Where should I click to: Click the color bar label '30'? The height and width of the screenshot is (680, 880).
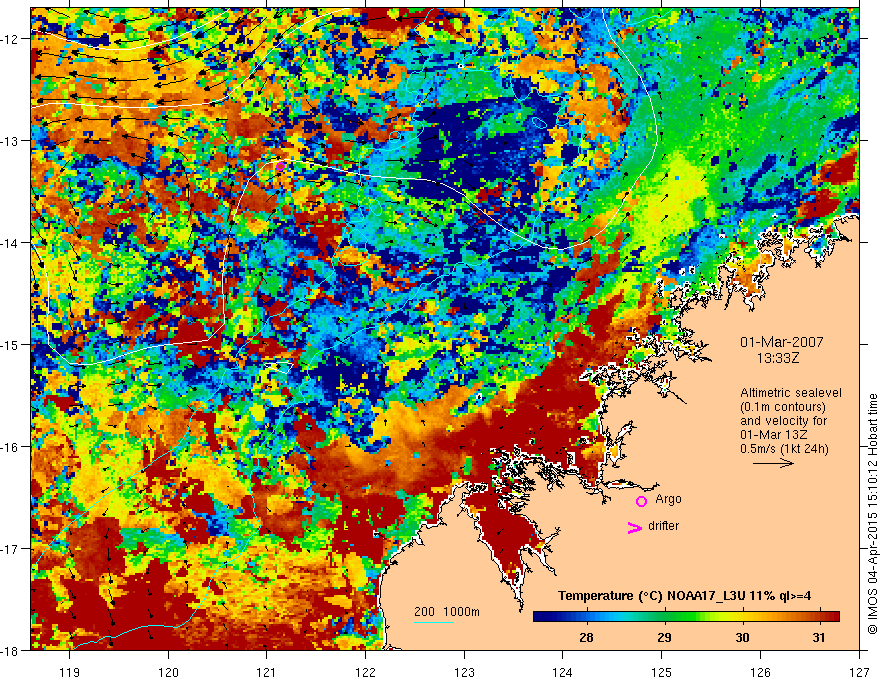[742, 637]
